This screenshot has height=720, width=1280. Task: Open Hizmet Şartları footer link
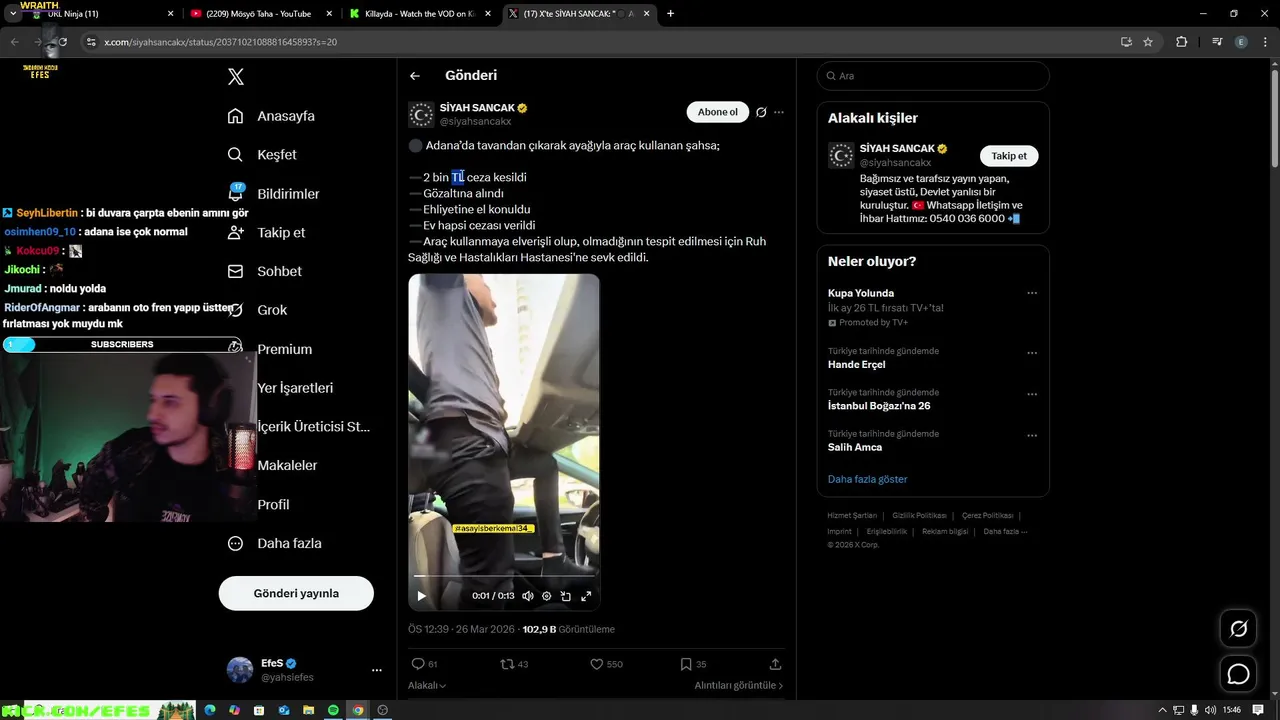click(852, 515)
